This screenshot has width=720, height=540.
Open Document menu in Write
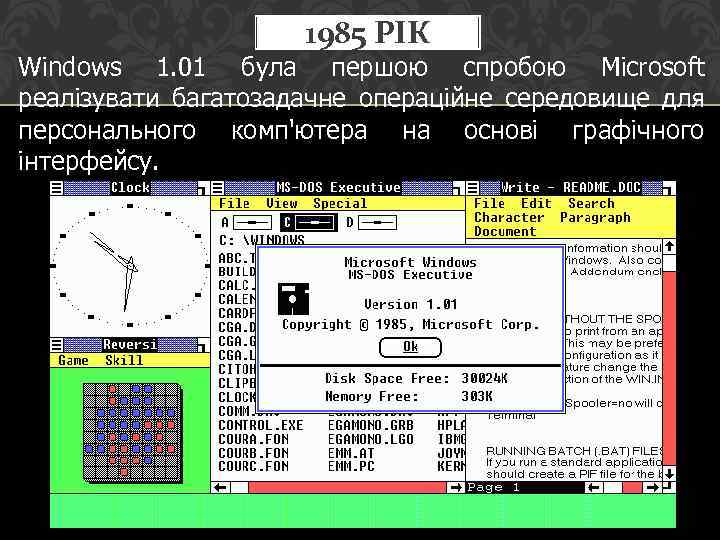pos(505,231)
